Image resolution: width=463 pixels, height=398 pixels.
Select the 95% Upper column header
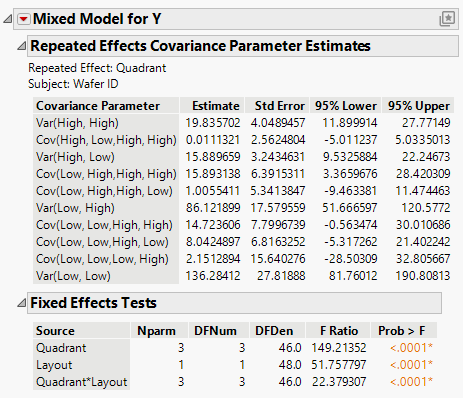point(419,106)
